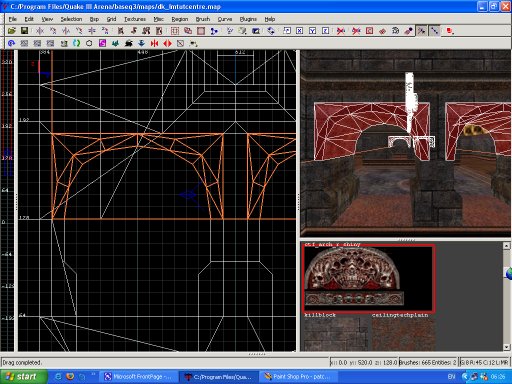Click the crossed-out square icon
Screen dimensions: 512x384
180,43
